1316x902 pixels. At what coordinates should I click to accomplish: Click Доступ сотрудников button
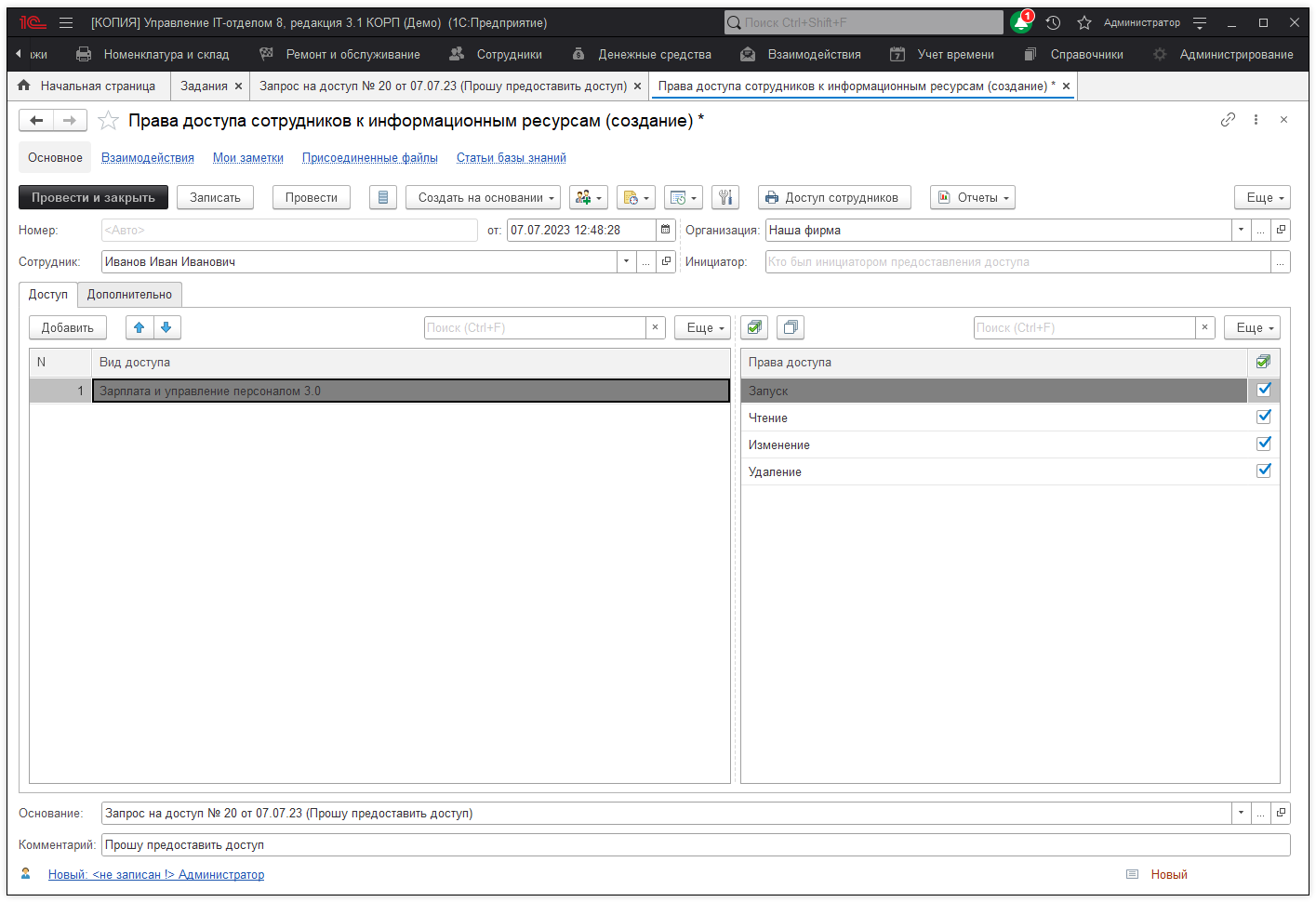tap(834, 197)
